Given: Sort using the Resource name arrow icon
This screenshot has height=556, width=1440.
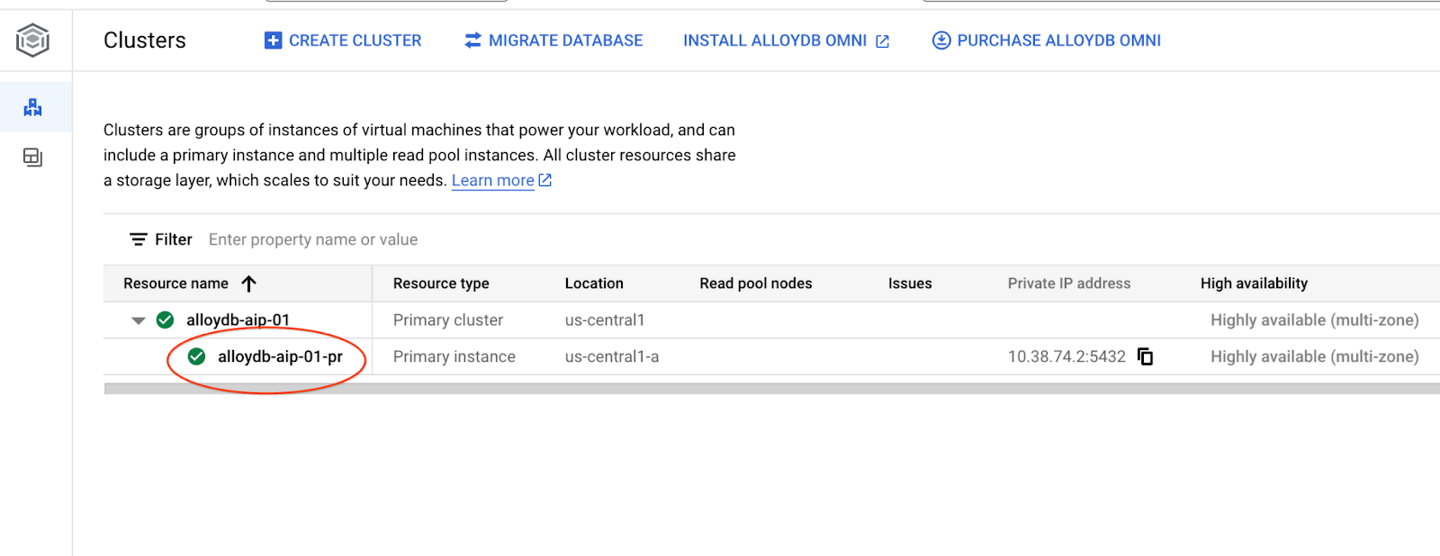Looking at the screenshot, I should (249, 284).
